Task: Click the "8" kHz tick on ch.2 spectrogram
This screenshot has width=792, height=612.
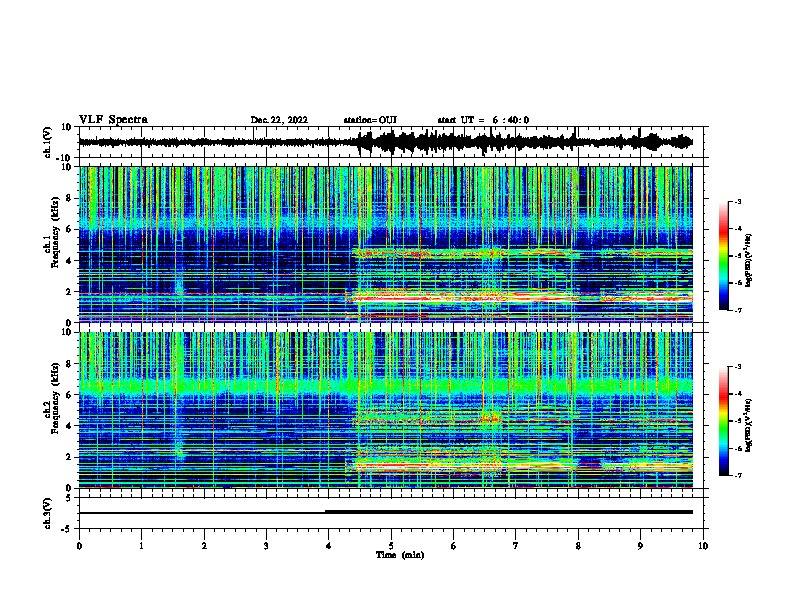Action: [x=69, y=364]
